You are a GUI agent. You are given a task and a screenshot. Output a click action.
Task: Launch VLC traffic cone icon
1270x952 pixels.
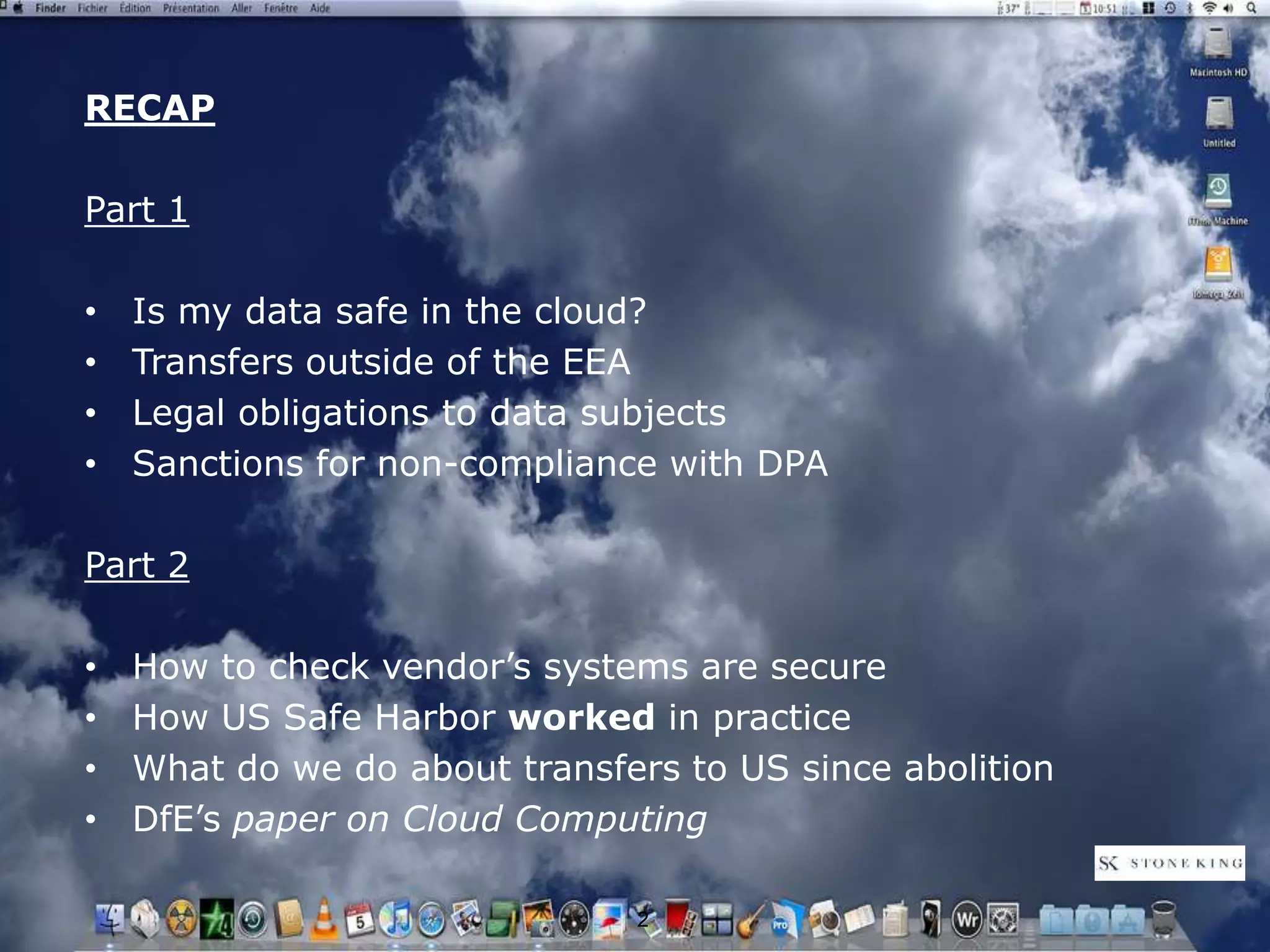pyautogui.click(x=324, y=919)
